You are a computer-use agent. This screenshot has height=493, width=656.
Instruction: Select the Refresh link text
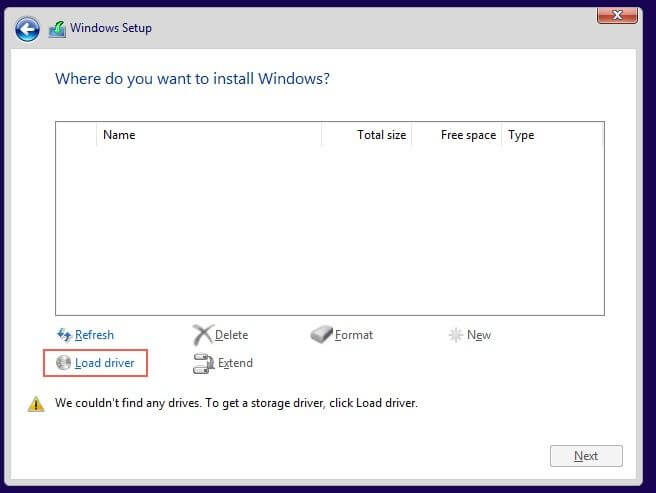click(x=94, y=335)
